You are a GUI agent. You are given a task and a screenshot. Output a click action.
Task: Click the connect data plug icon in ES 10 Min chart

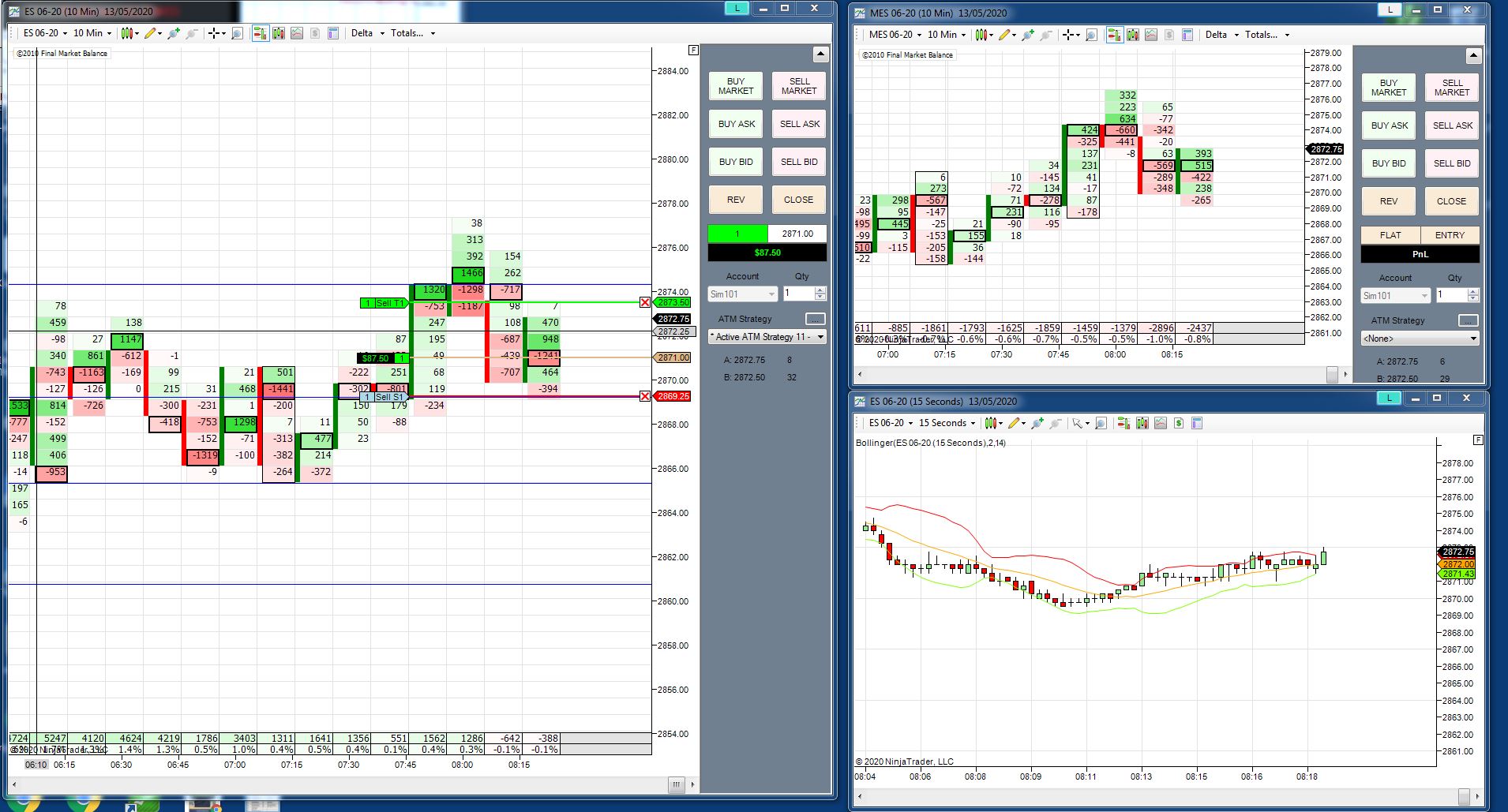pyautogui.click(x=174, y=33)
